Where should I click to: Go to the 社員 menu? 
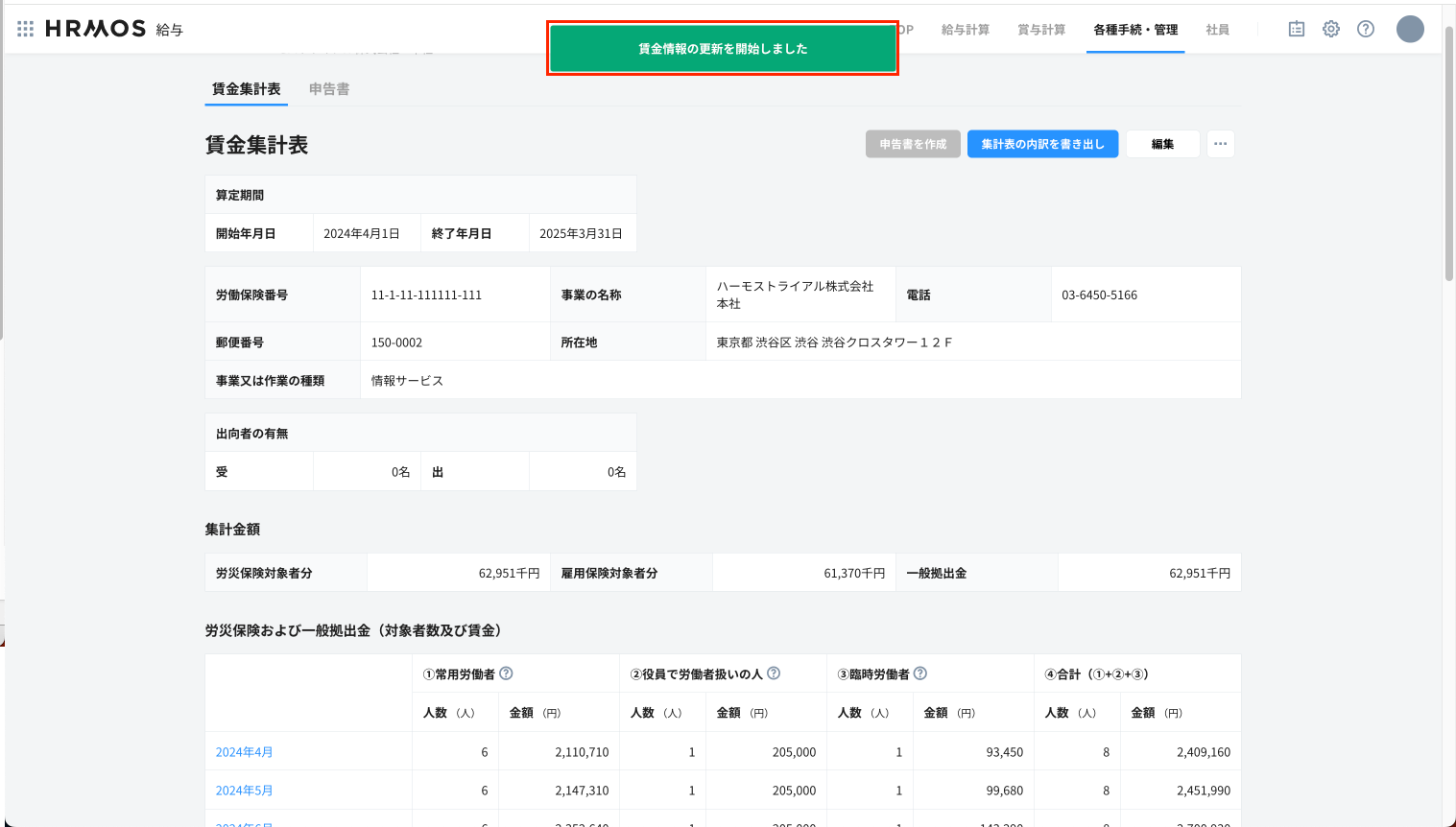(1217, 30)
